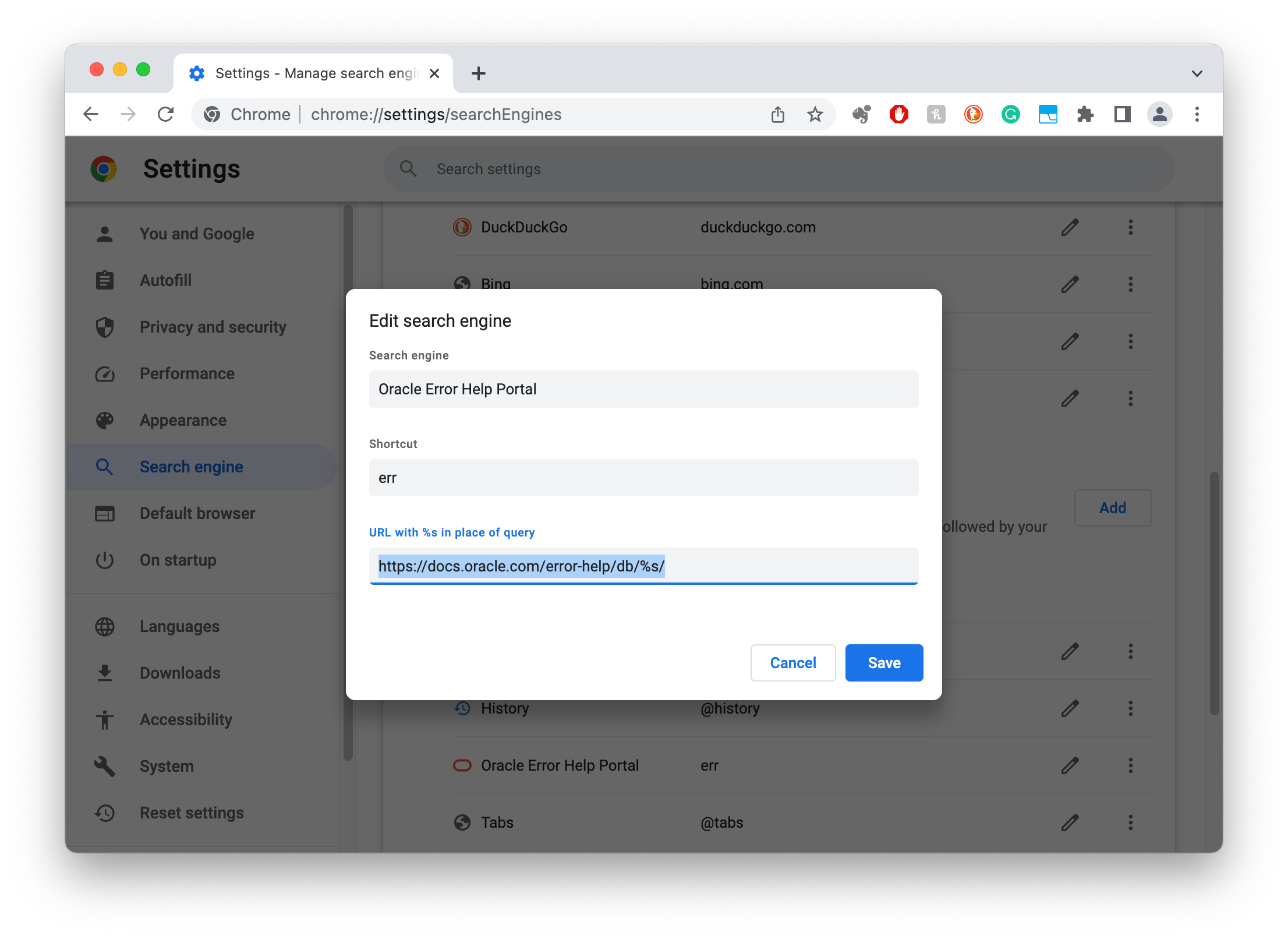Open more options for Bing

pos(1130,284)
